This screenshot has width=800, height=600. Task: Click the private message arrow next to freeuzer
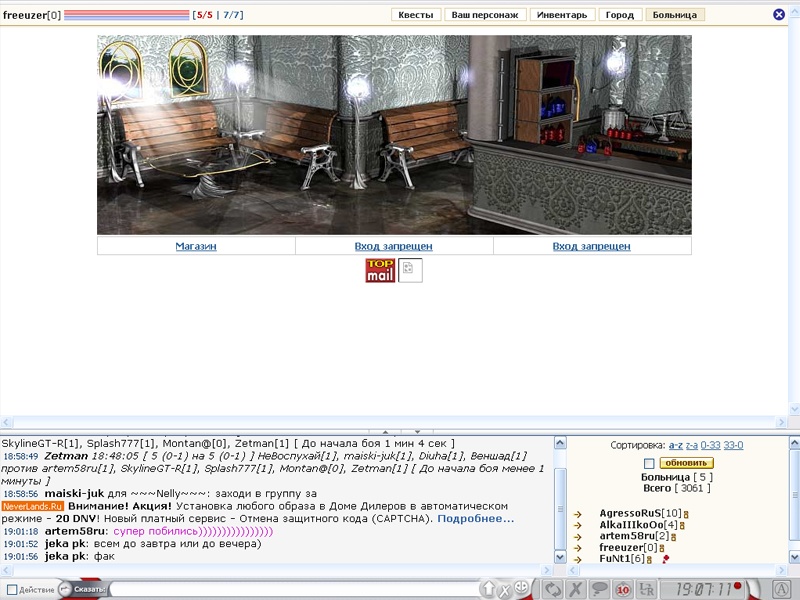point(578,547)
